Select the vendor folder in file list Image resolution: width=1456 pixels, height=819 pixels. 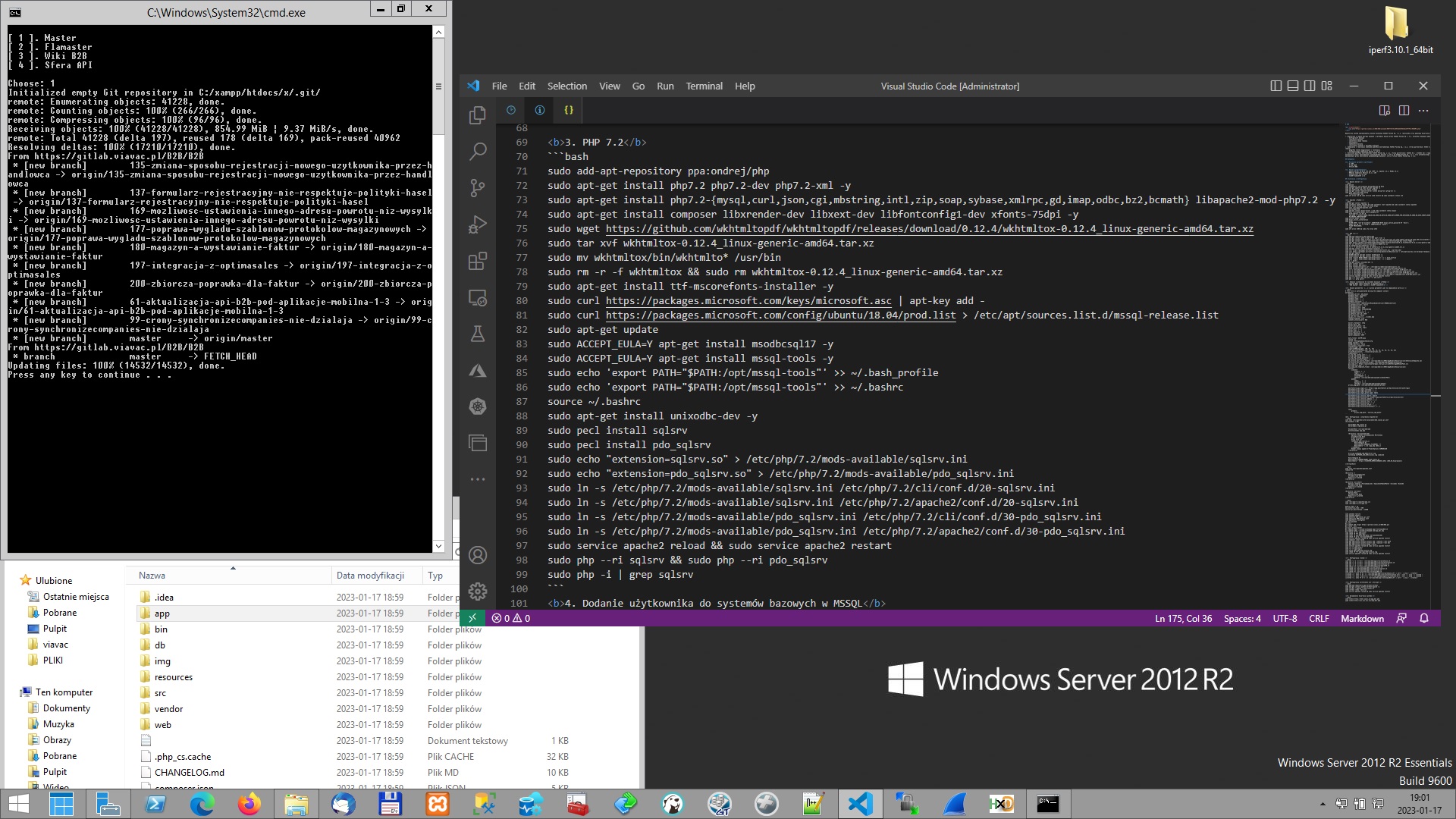point(168,709)
